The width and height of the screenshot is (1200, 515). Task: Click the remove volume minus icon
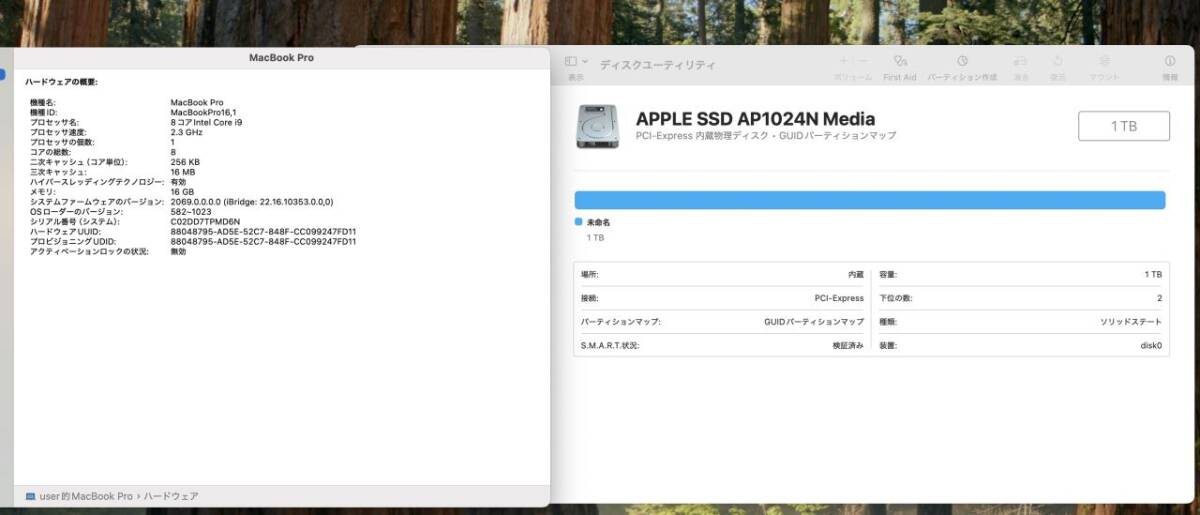click(863, 62)
